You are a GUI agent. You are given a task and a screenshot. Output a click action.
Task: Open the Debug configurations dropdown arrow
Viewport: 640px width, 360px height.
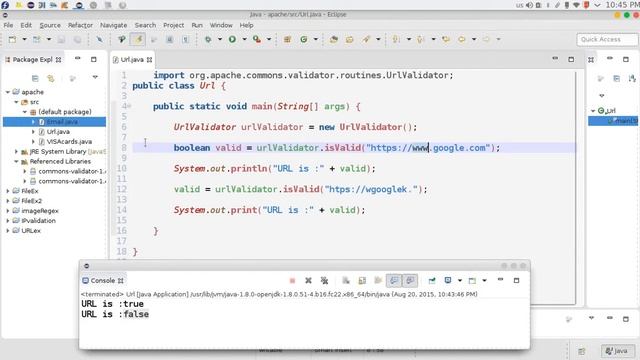(x=220, y=40)
